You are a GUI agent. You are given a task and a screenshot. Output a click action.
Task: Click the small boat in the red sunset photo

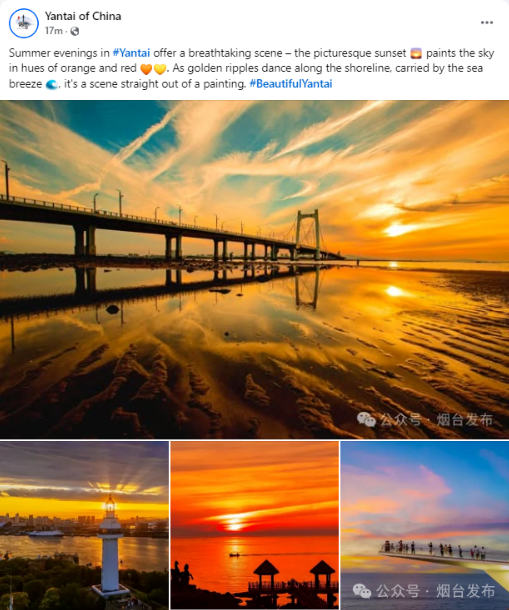(234, 555)
